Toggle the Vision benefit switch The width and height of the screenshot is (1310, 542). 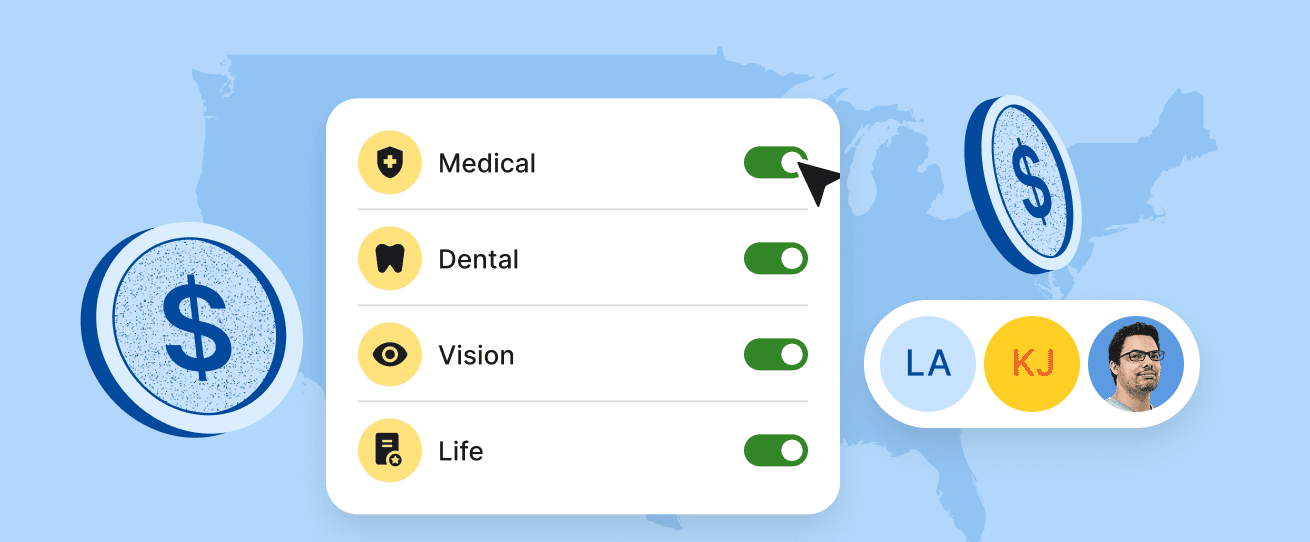click(775, 355)
